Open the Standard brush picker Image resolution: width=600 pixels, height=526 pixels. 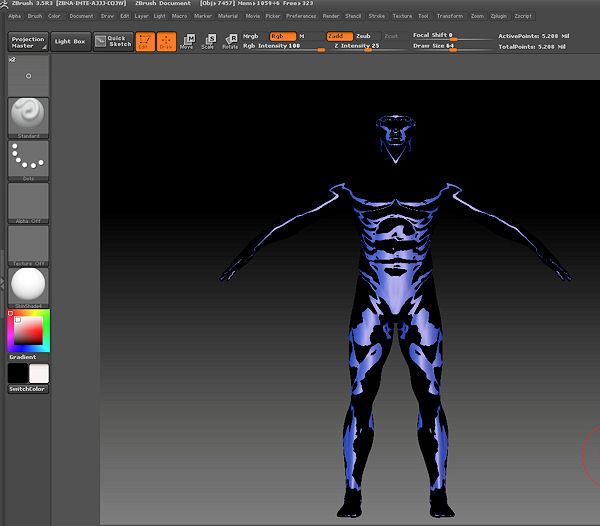(28, 118)
